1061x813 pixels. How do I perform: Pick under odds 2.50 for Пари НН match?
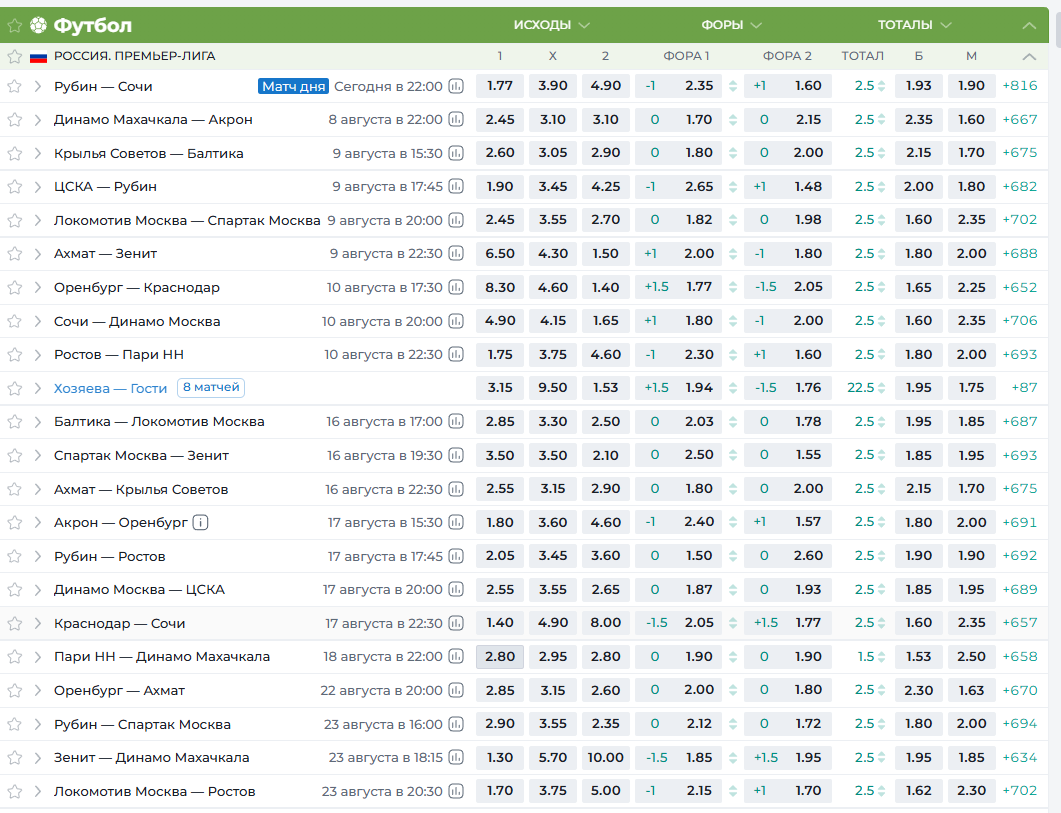click(972, 657)
